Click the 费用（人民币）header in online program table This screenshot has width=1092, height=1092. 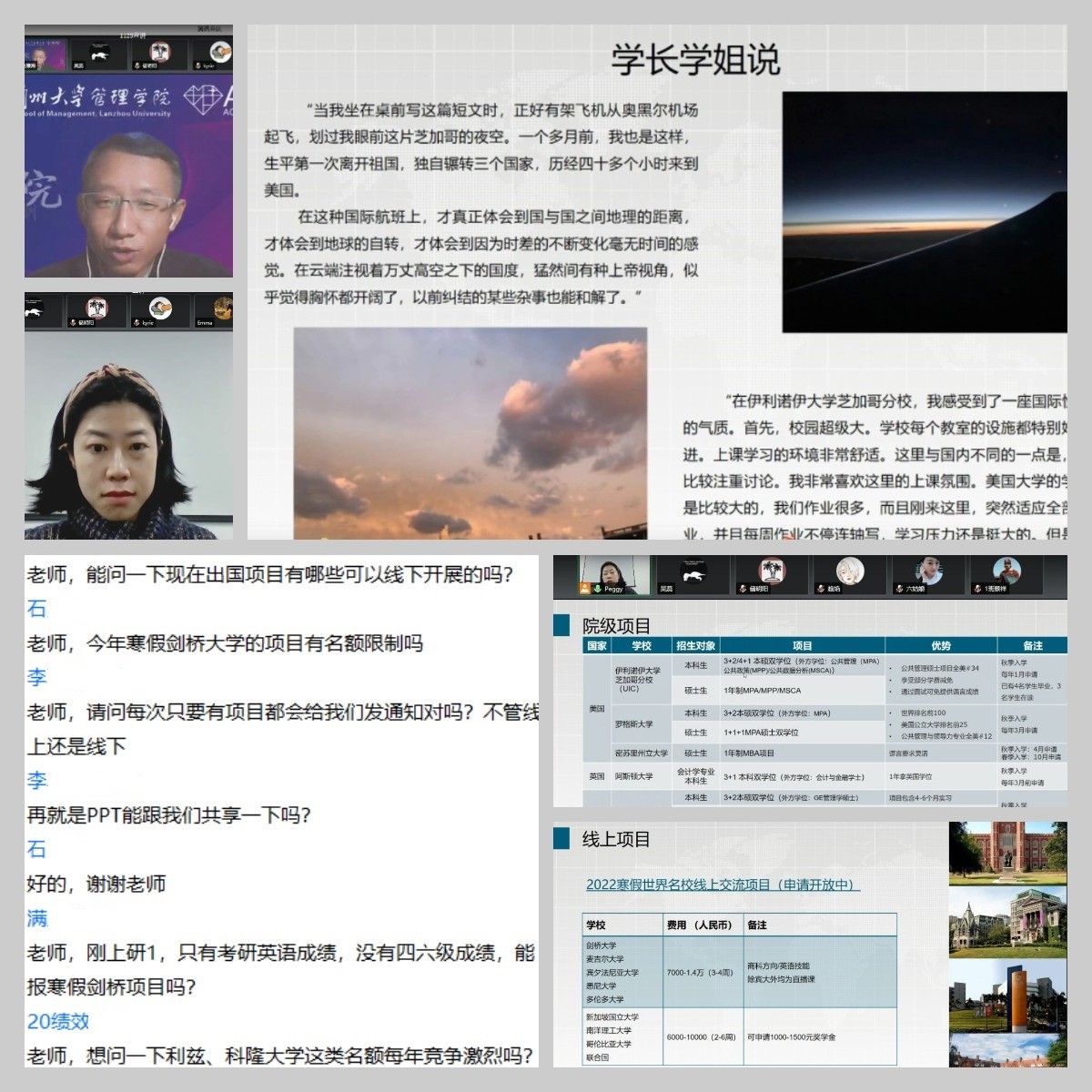click(x=699, y=925)
